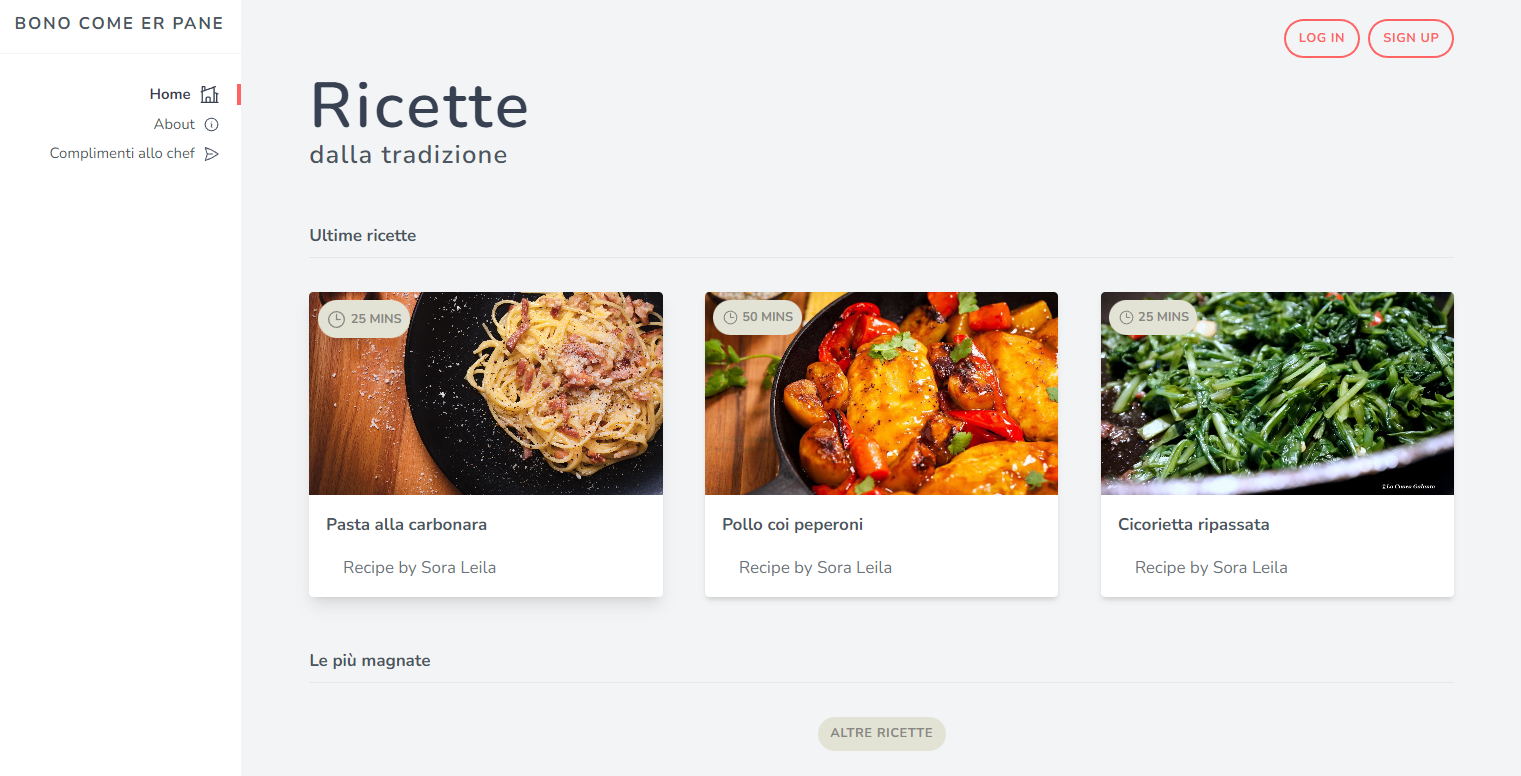
Task: Open the Cicorietta ripassata recipe
Action: pos(1194,524)
